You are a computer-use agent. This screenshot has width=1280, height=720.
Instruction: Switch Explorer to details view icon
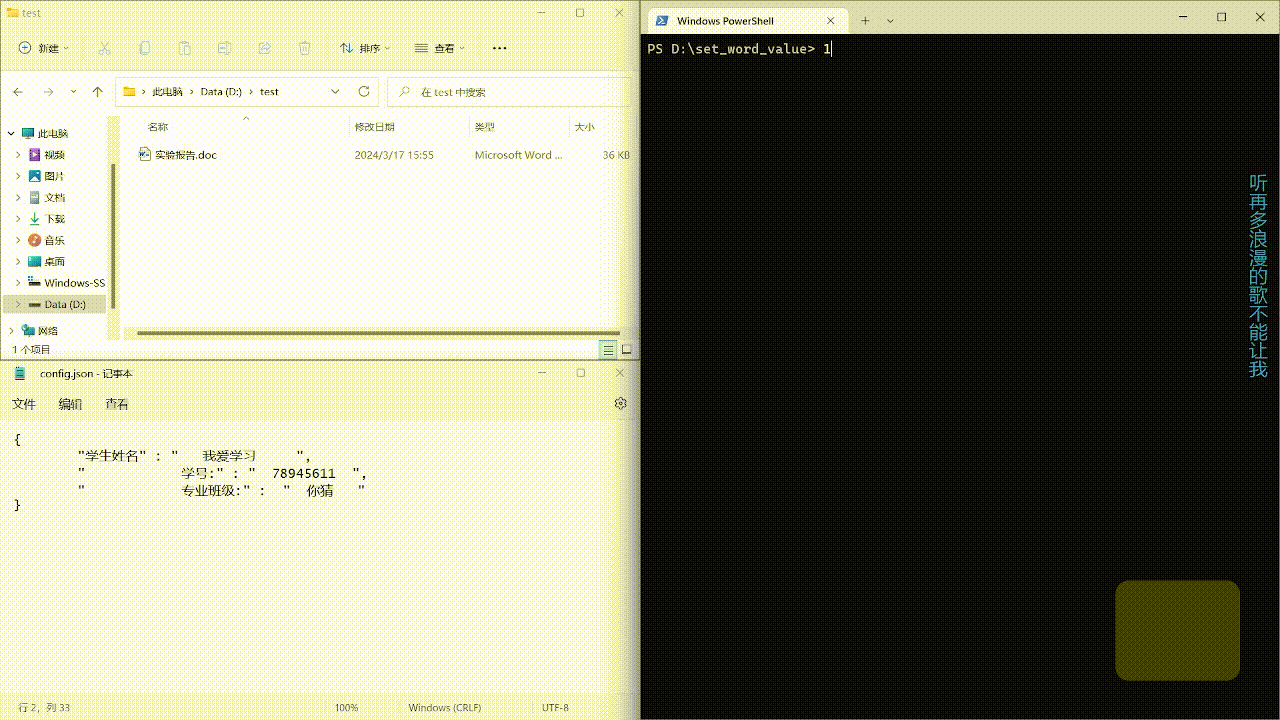point(608,350)
